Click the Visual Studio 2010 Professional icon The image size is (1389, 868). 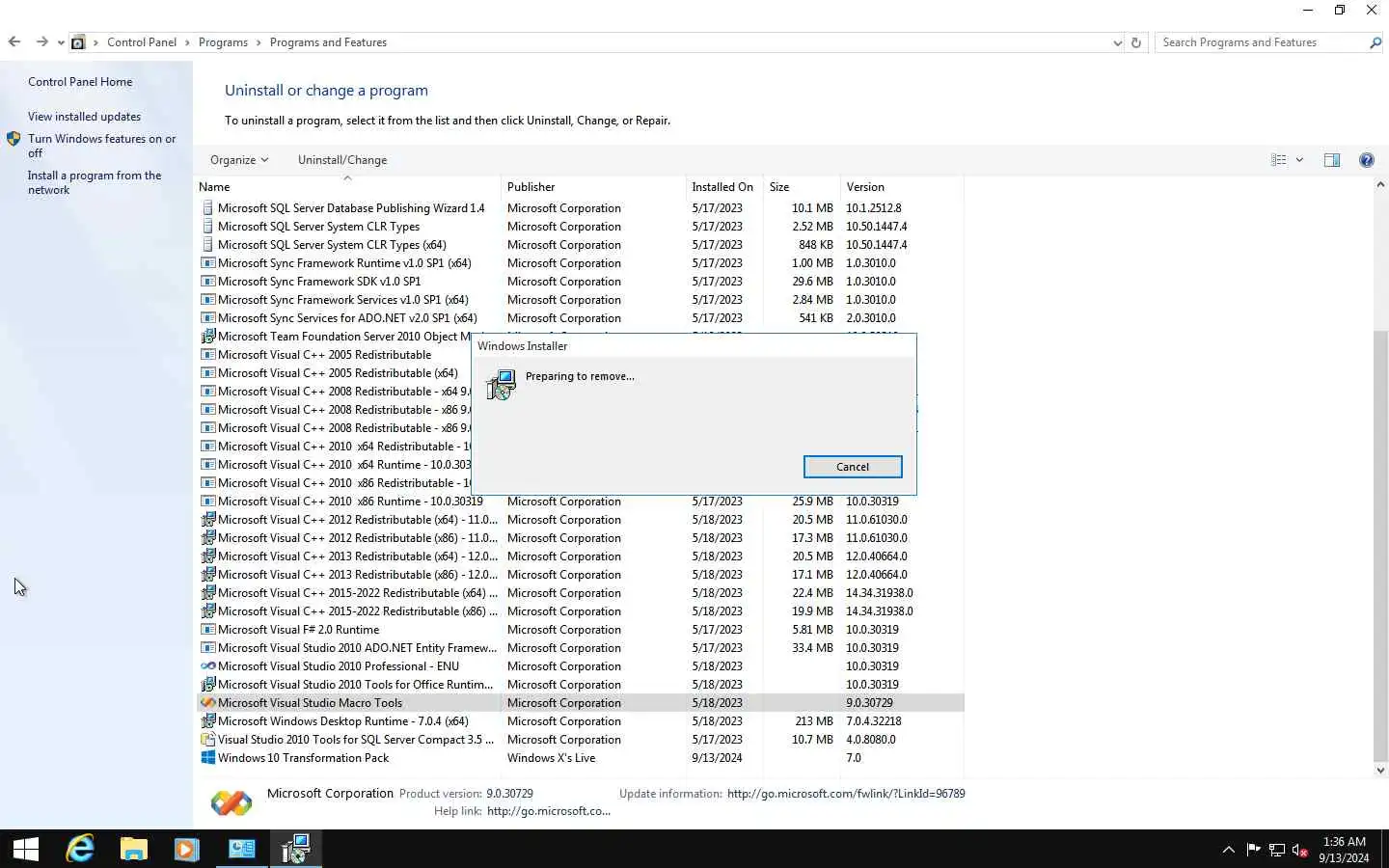[x=207, y=666]
